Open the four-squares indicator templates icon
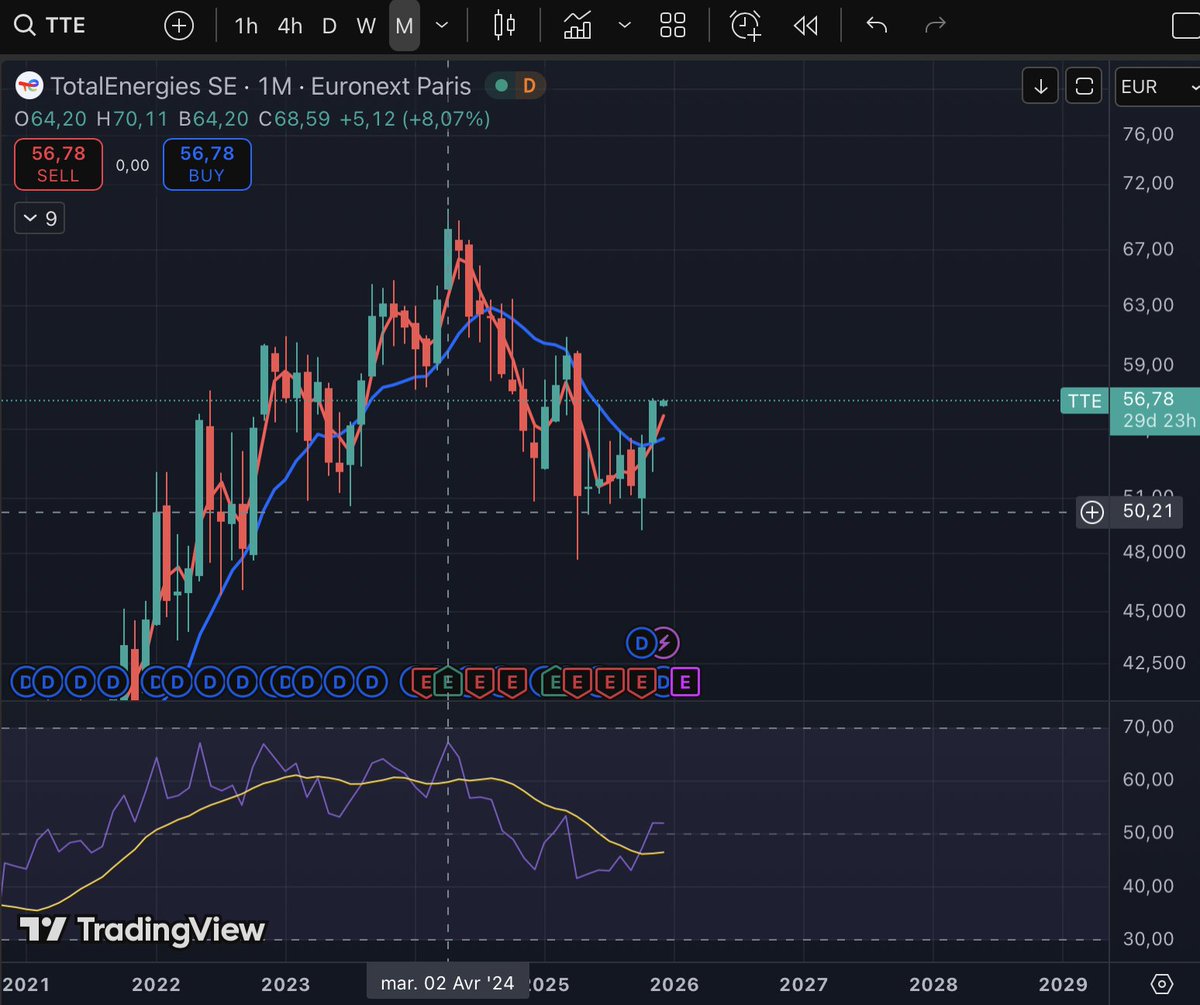1200x1005 pixels. coord(673,26)
